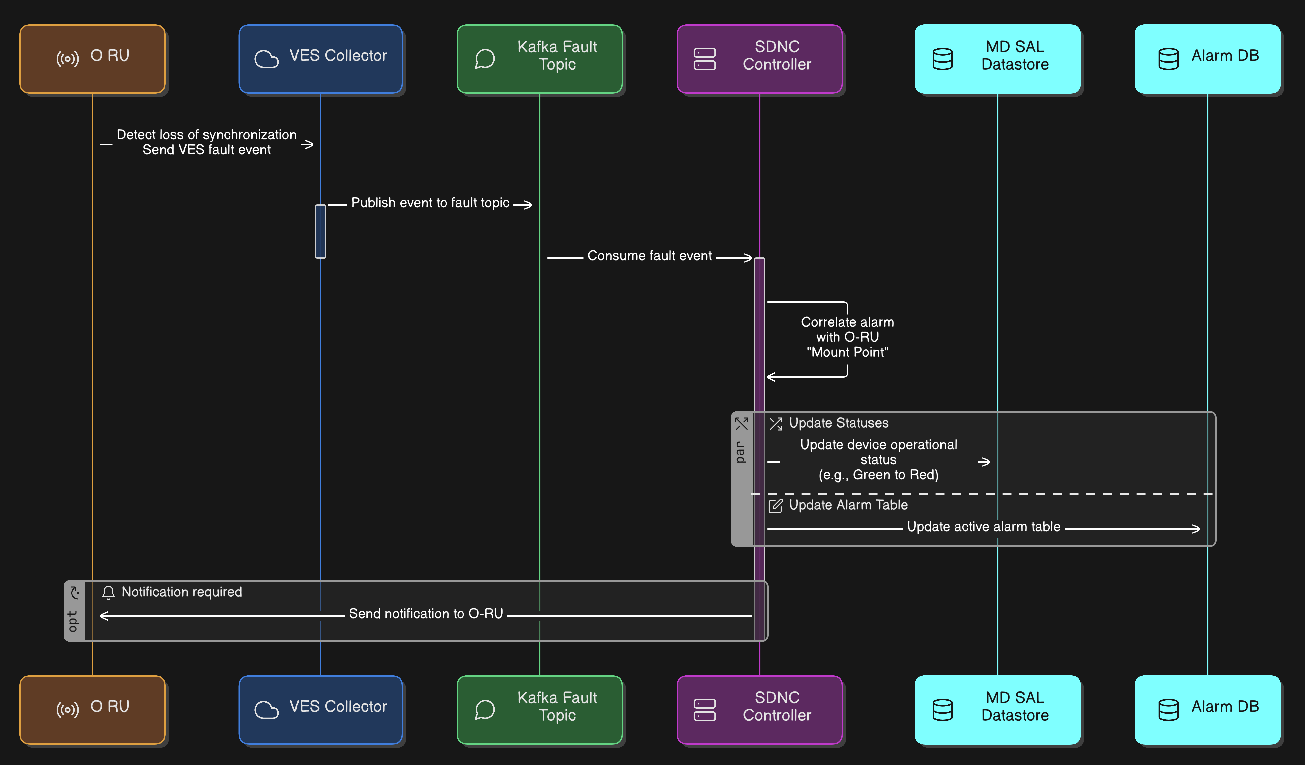
Task: Select the 'Send notification to O-RU' message text
Action: pos(426,614)
